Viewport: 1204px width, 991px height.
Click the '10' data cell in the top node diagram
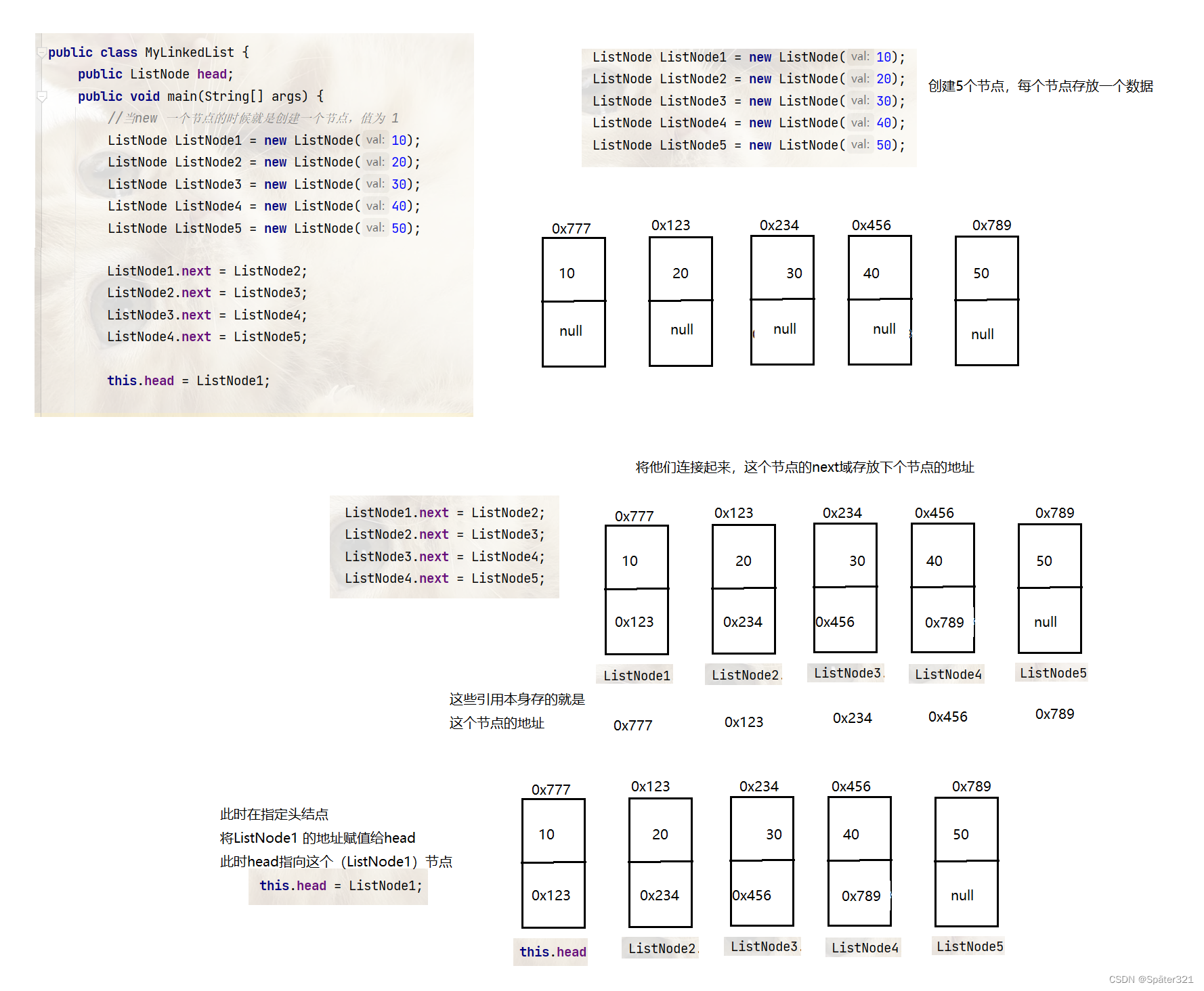[x=574, y=269]
